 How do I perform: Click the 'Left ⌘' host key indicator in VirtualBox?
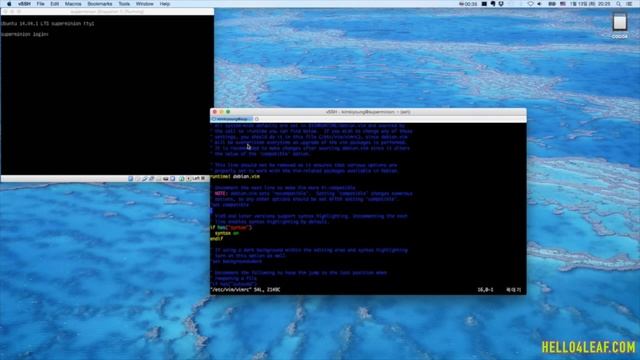(199, 179)
